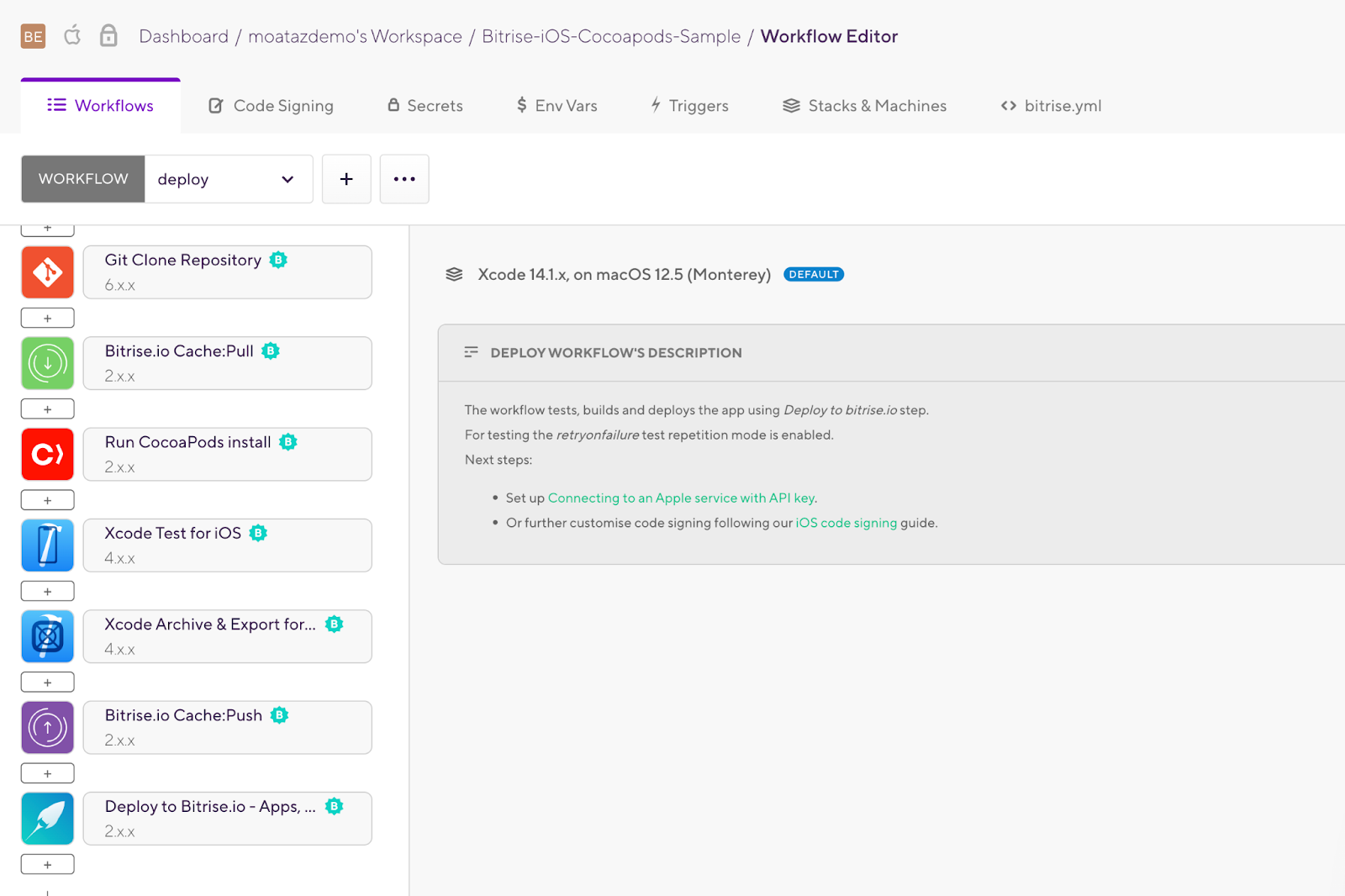Click verified badge next to Xcode Test for iOS
Viewport: 1345px width, 896px height.
[x=258, y=533]
